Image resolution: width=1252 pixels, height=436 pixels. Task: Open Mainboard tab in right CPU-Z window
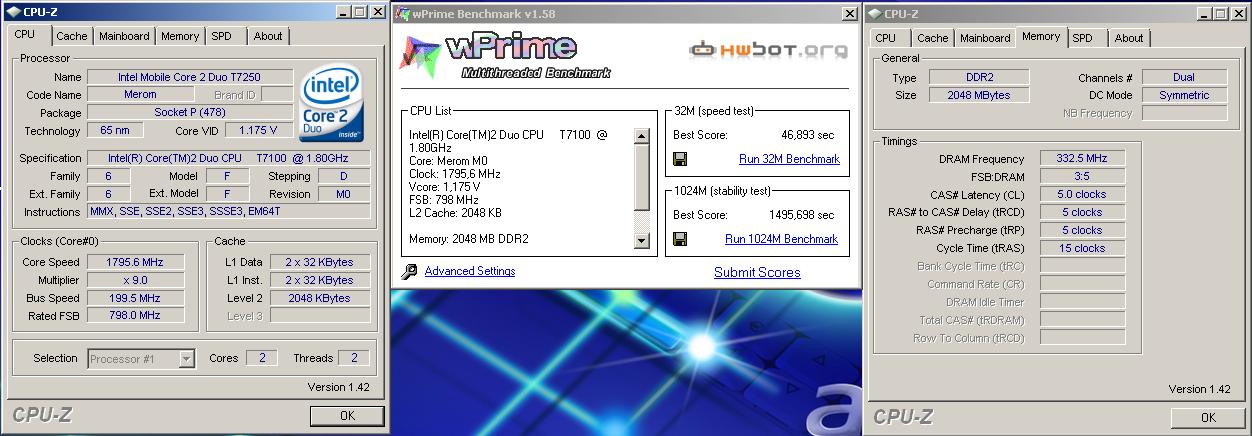click(x=985, y=38)
